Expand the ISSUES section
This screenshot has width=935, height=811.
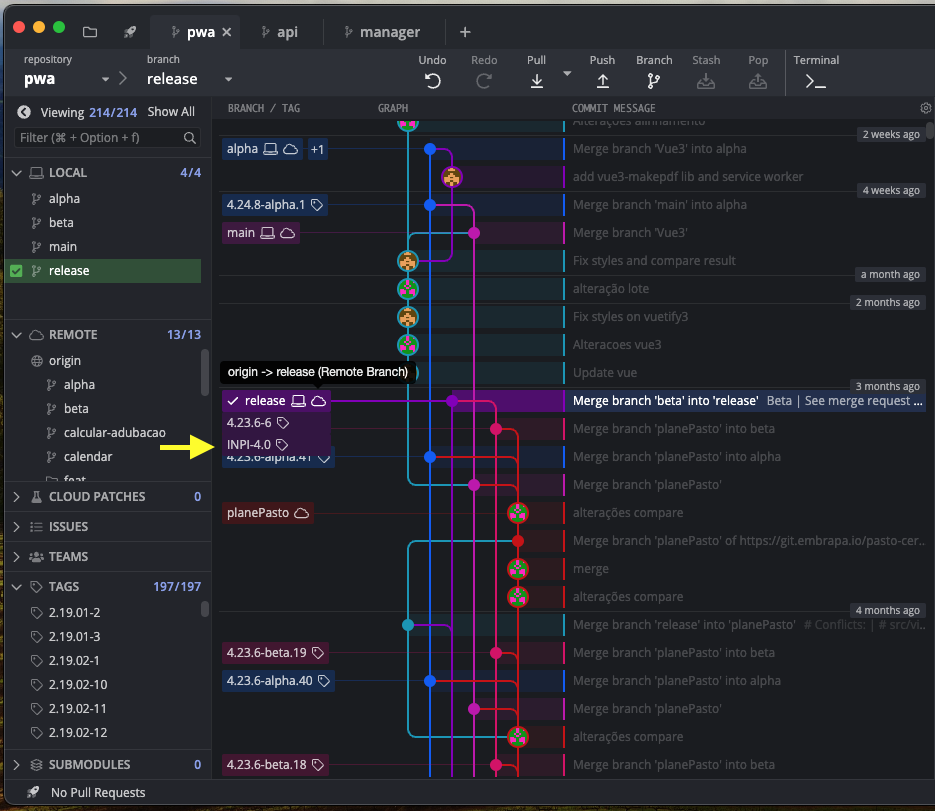(17, 527)
